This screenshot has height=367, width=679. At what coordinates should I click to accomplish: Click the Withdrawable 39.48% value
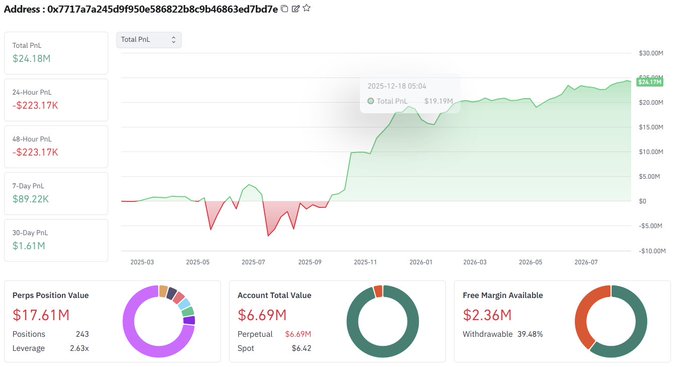click(530, 334)
